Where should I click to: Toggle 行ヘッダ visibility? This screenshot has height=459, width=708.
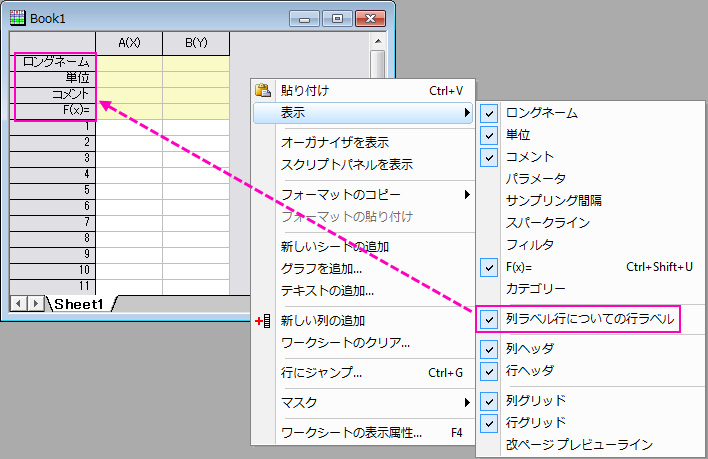591,371
